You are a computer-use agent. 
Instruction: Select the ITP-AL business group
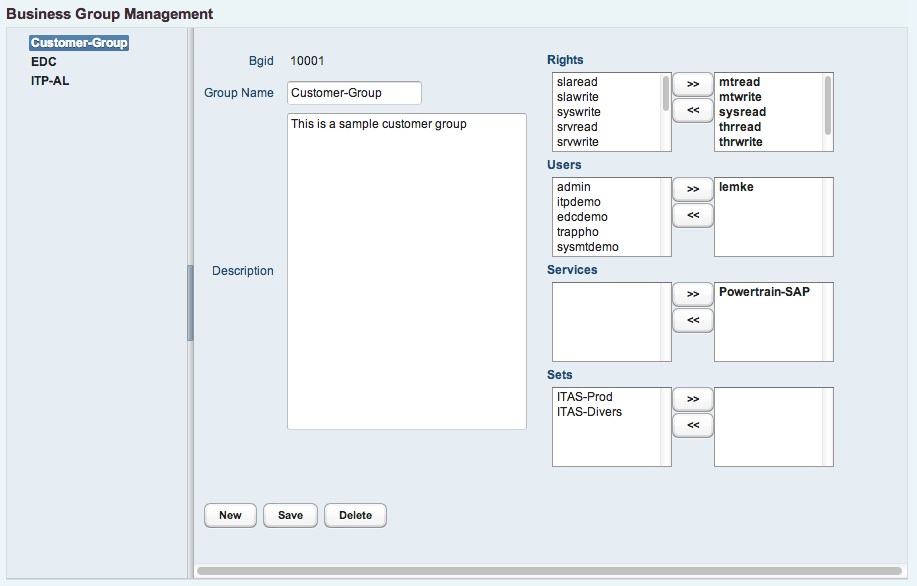tap(50, 81)
